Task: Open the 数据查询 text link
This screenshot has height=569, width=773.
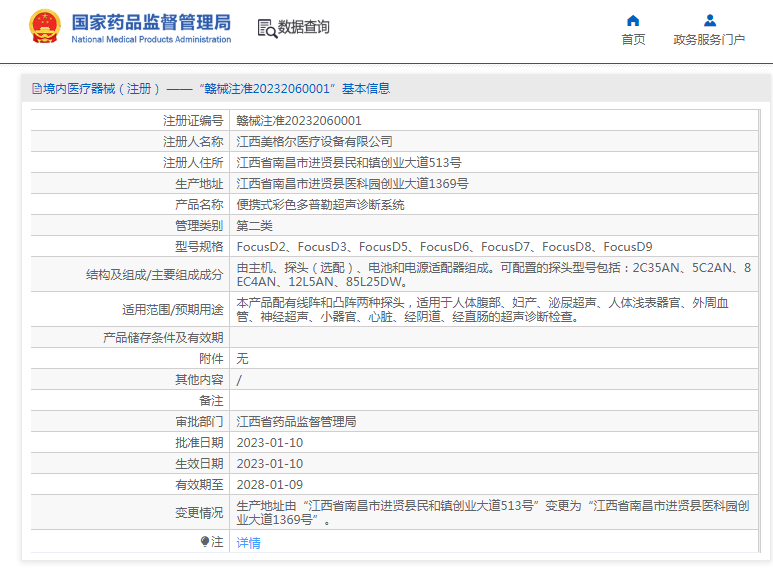Action: 303,28
